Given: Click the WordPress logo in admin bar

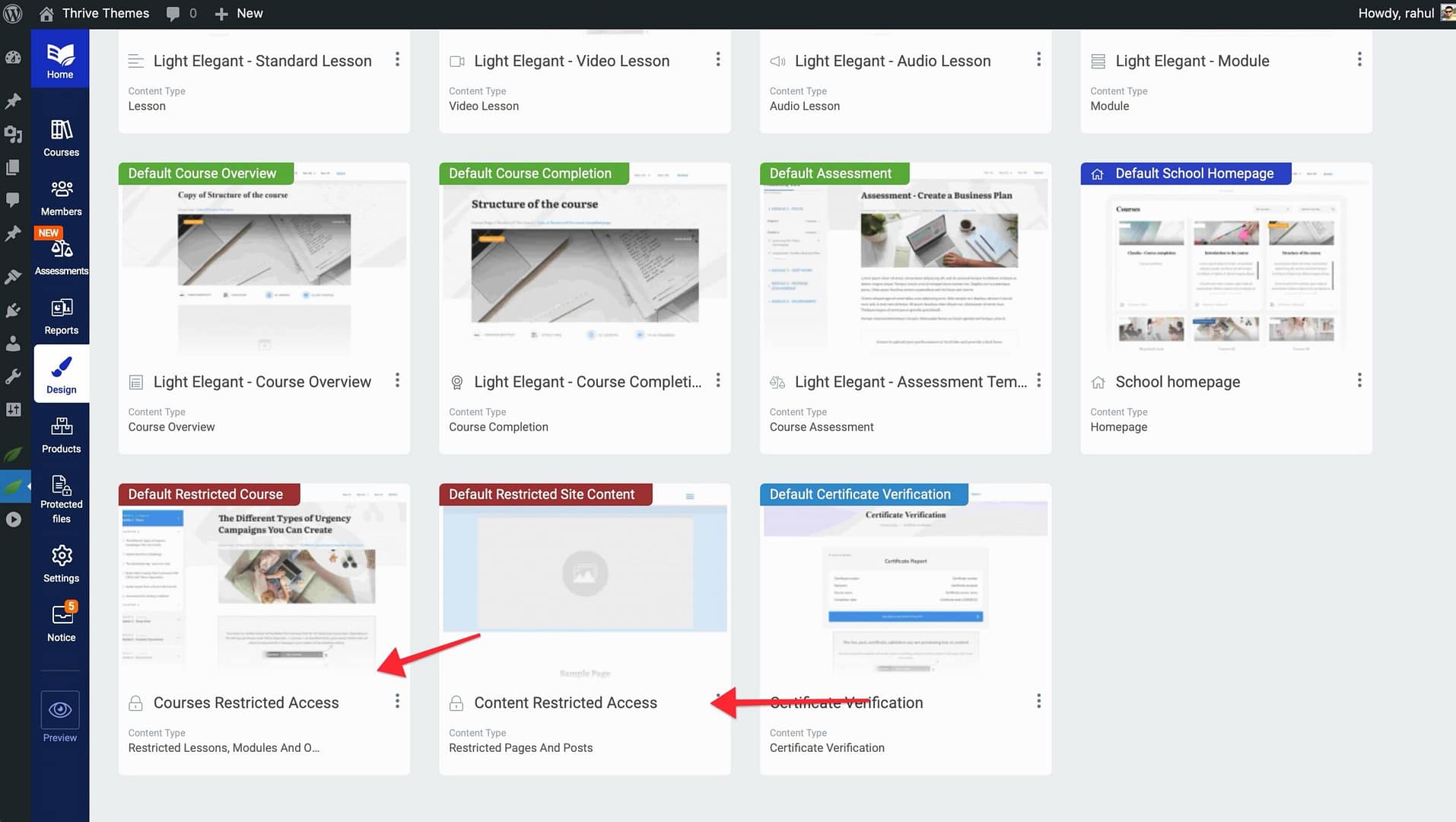Looking at the screenshot, I should 13,13.
